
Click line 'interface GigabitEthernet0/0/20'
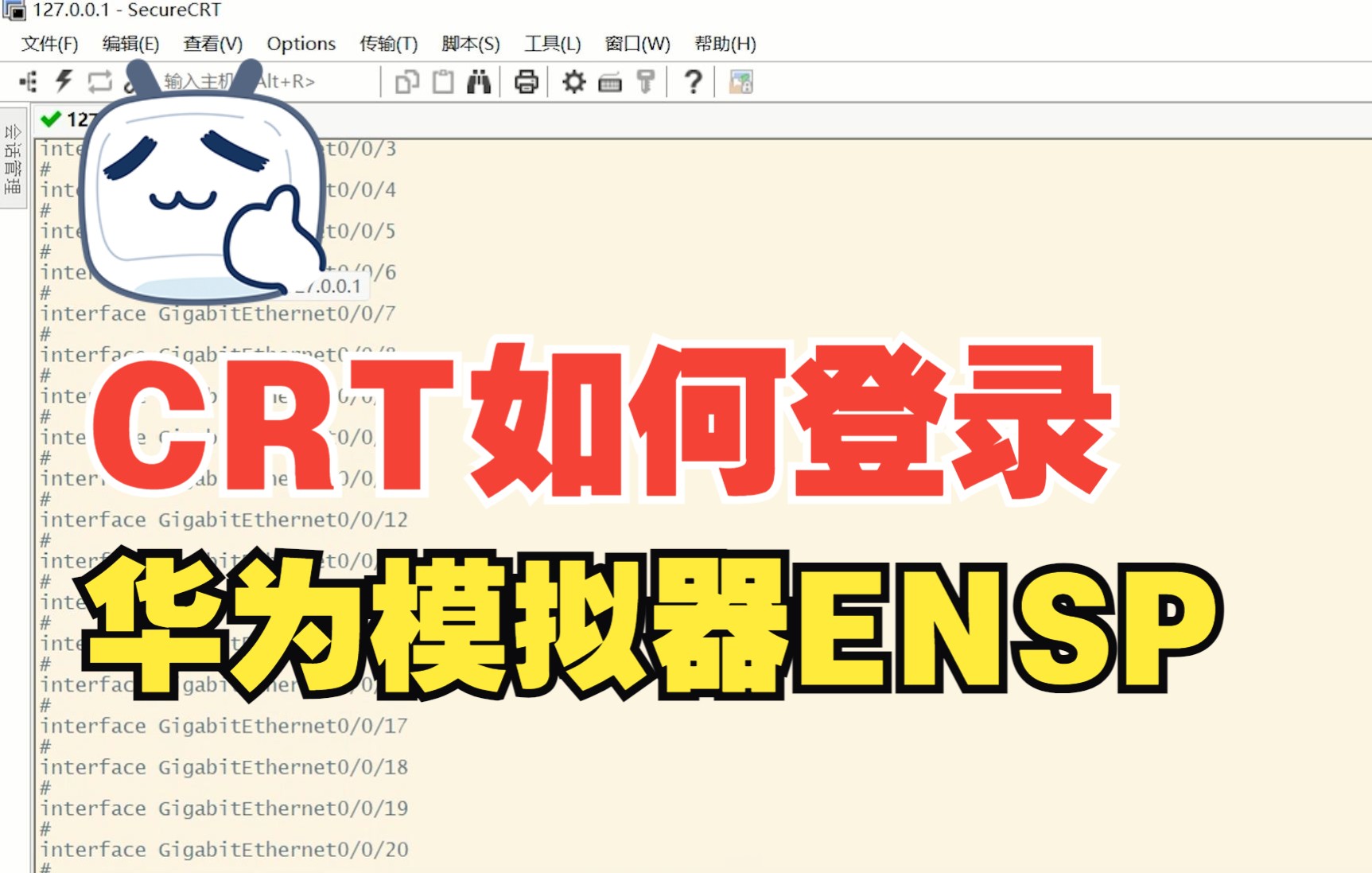coord(224,850)
